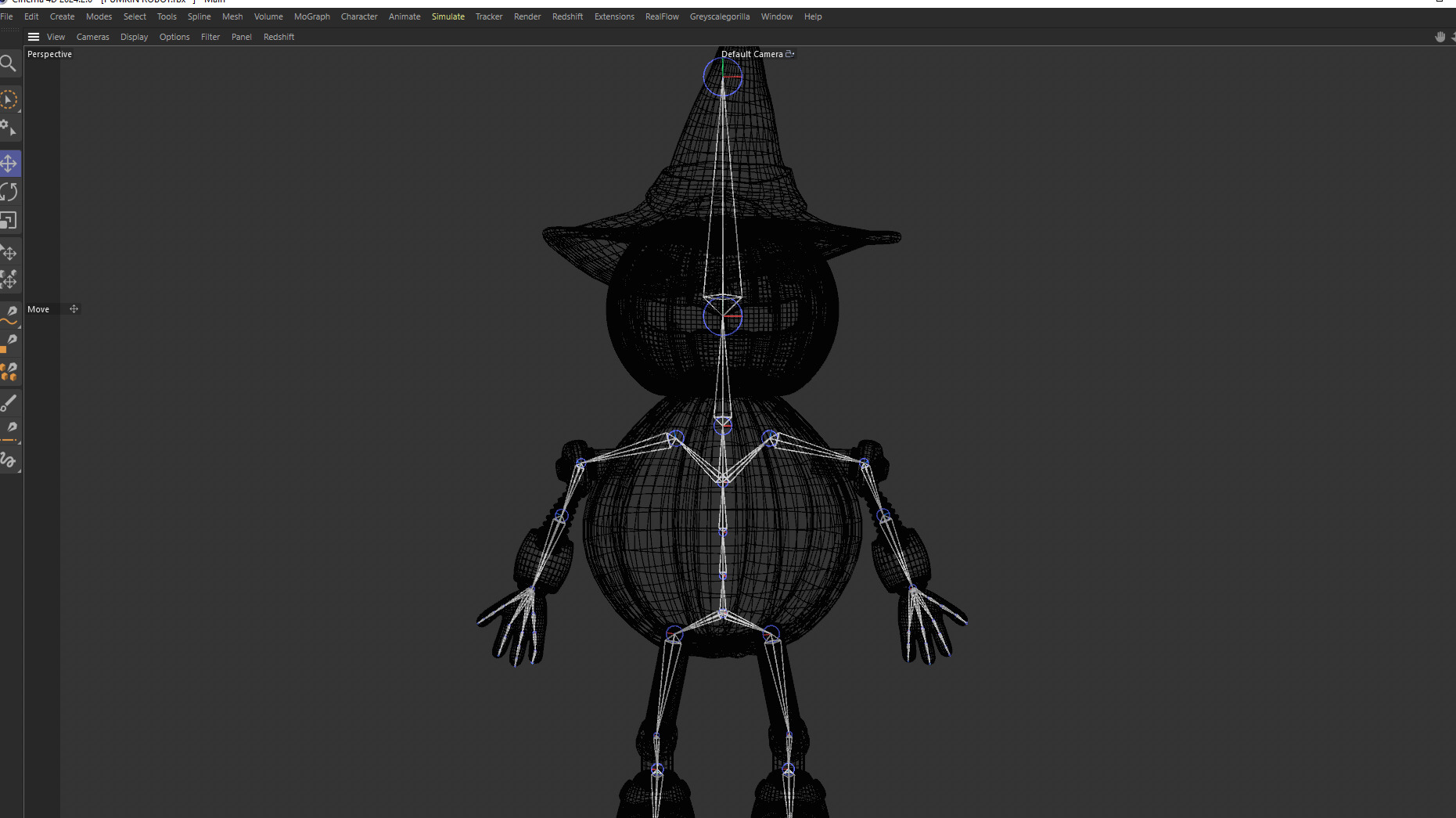Open the Volume menu
Image resolution: width=1456 pixels, height=818 pixels.
point(268,16)
